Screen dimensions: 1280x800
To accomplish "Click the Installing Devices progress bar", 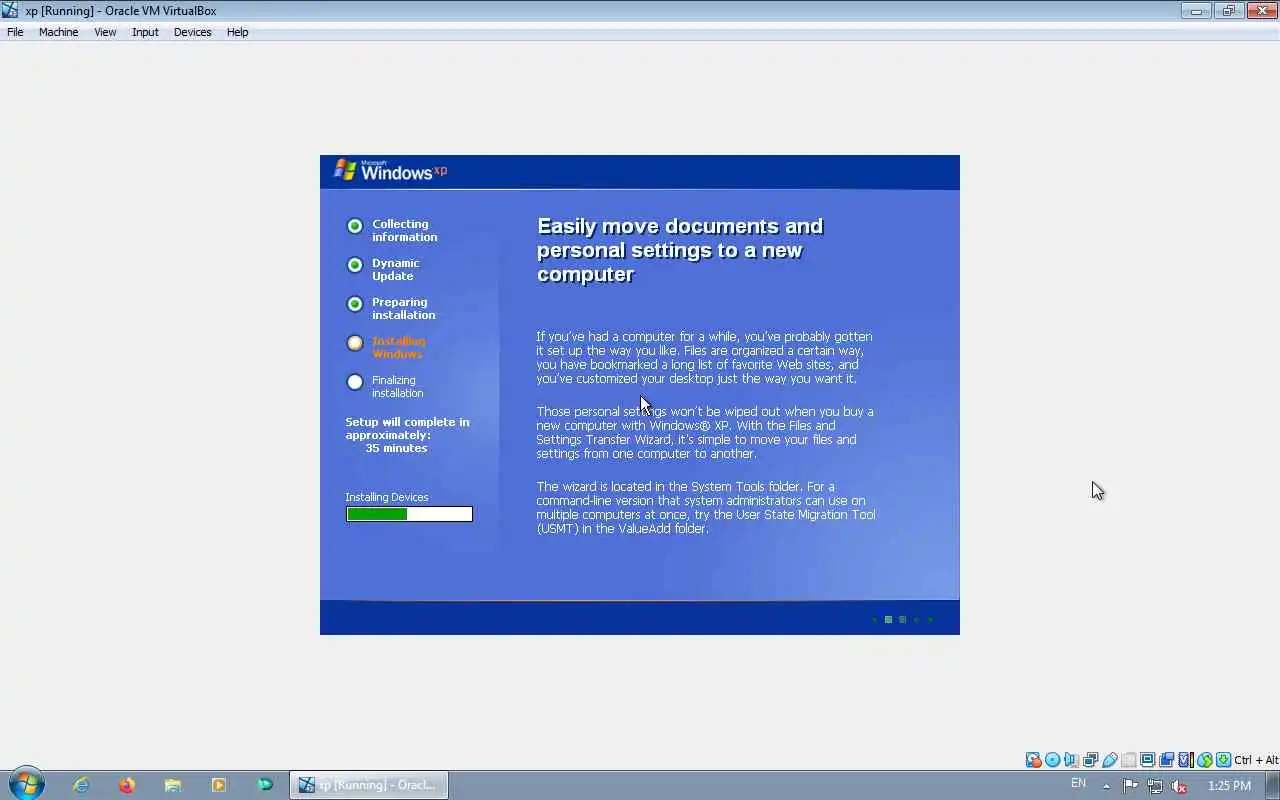I will pyautogui.click(x=409, y=514).
